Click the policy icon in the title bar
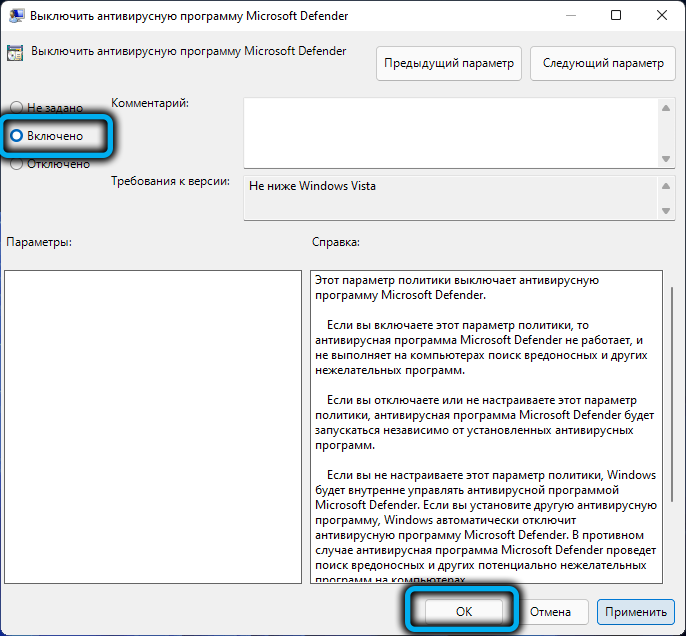686x636 pixels. click(x=15, y=15)
